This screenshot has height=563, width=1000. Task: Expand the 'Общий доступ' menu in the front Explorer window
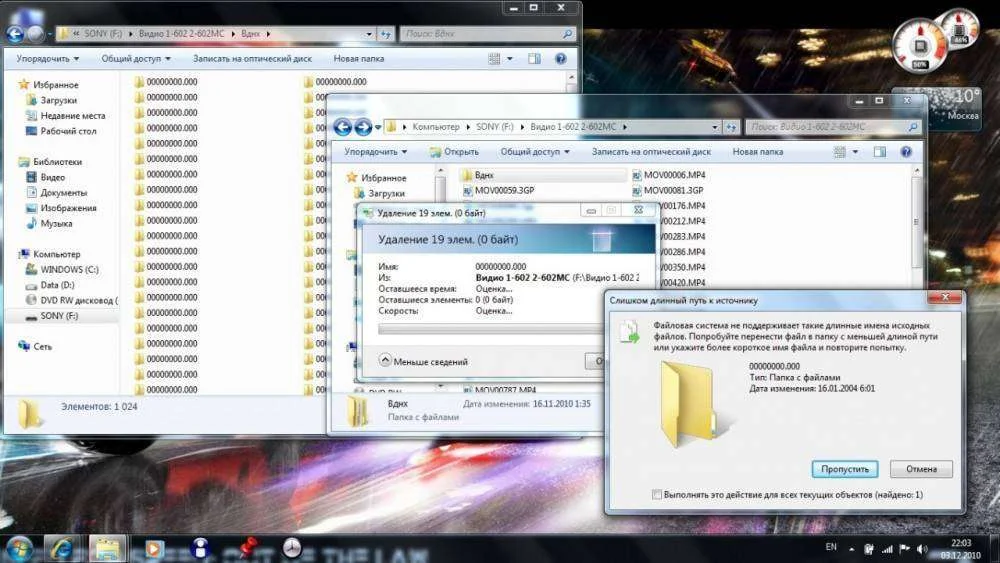(534, 152)
